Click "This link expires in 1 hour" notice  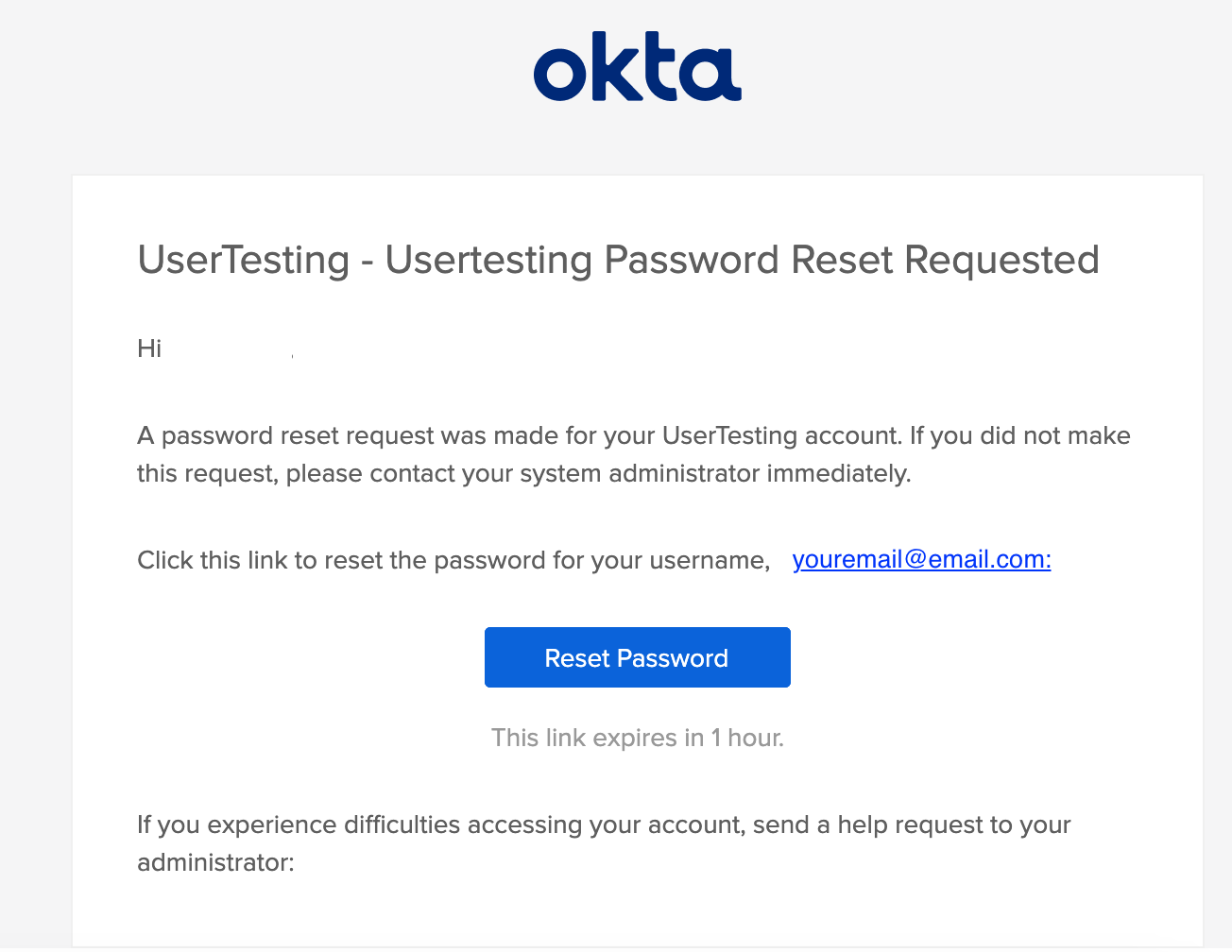(x=638, y=738)
